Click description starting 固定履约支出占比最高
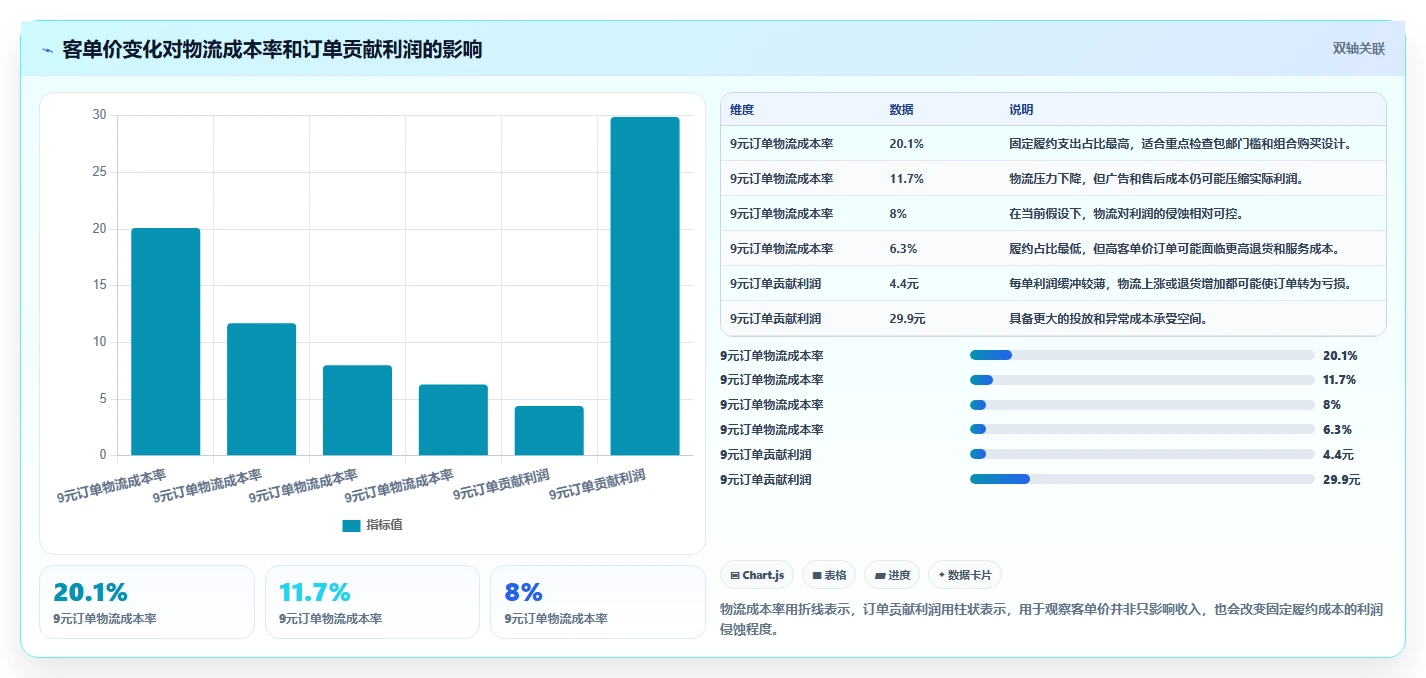This screenshot has width=1426, height=678. click(1181, 144)
